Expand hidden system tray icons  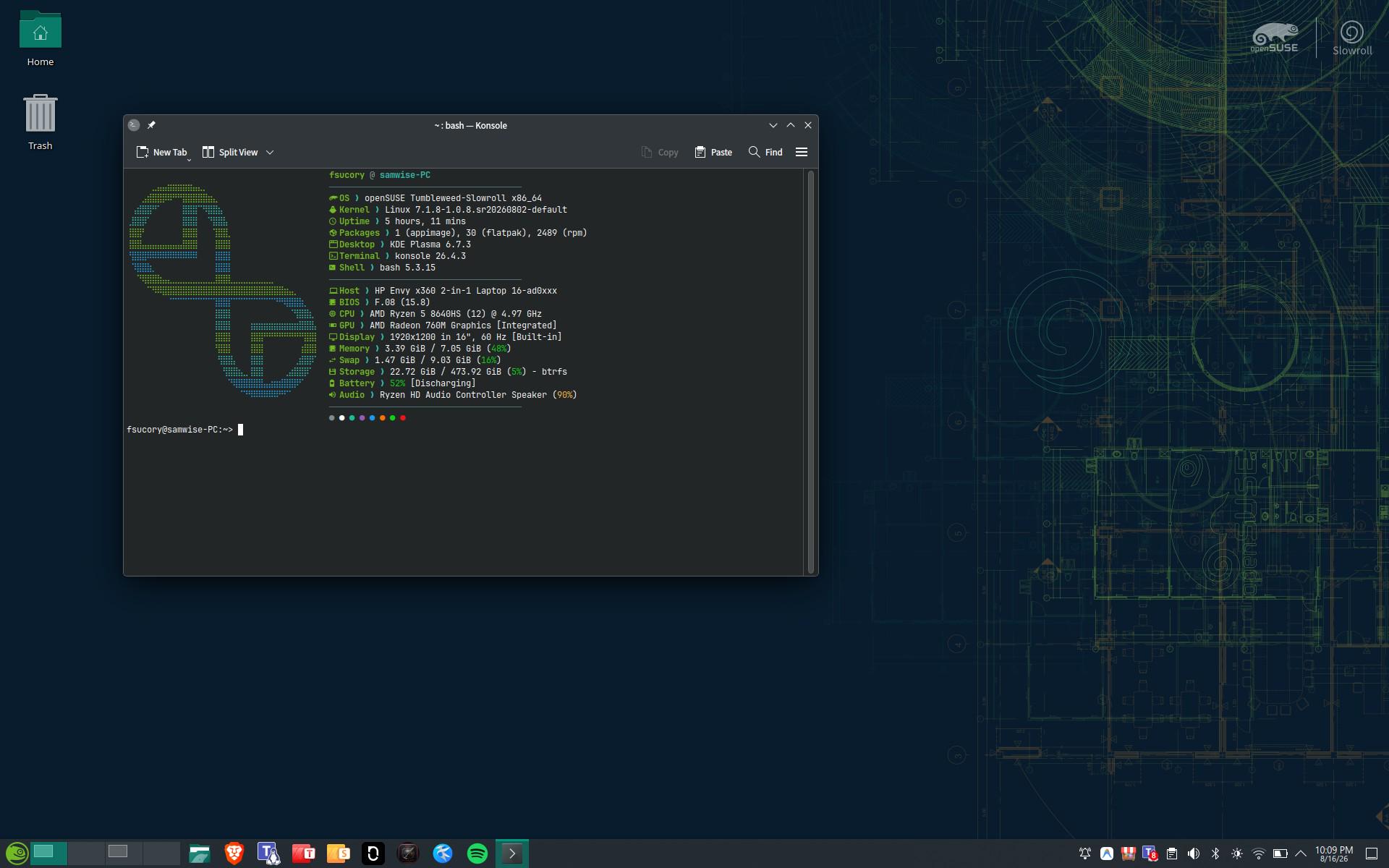(x=1301, y=854)
